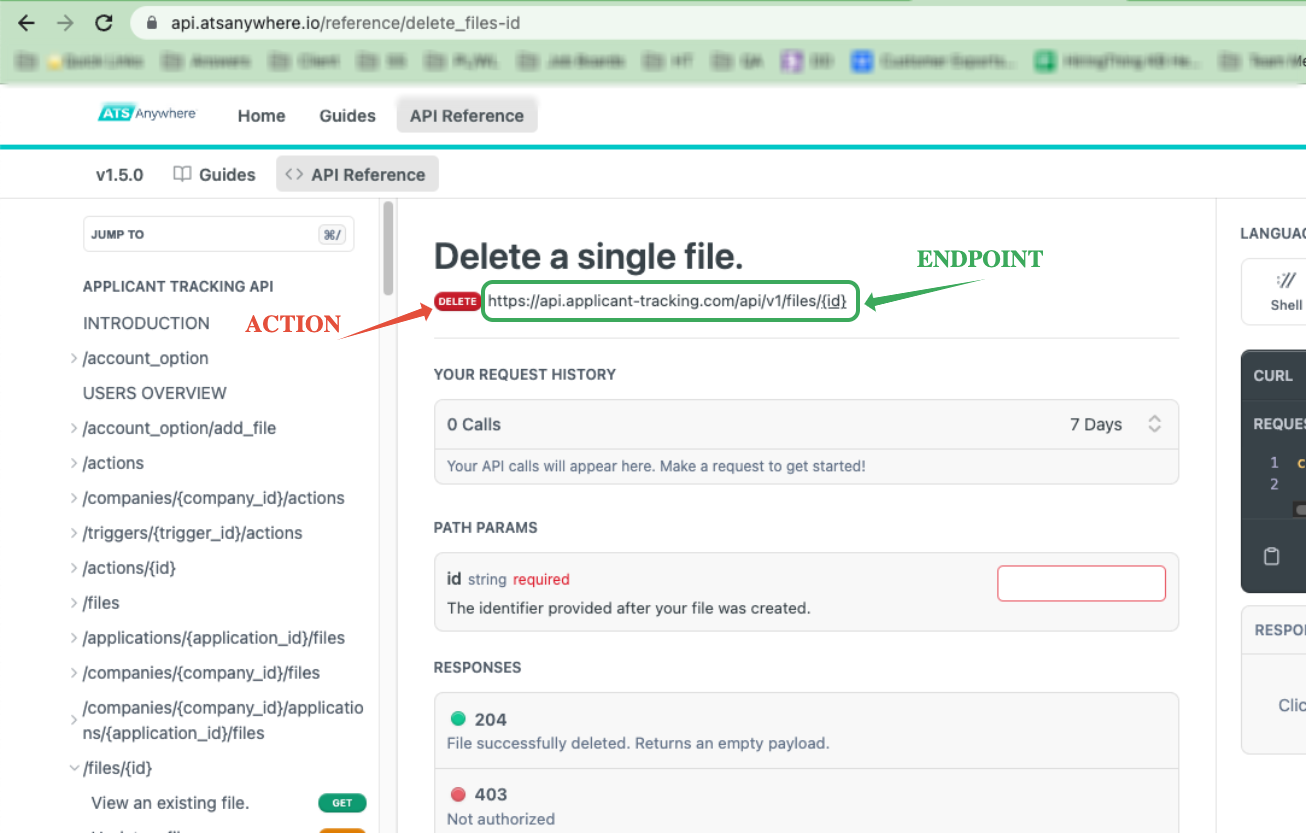Screen dimensions: 1306x833
Task: Click the sidebar vertical scrollbar
Action: point(387,248)
